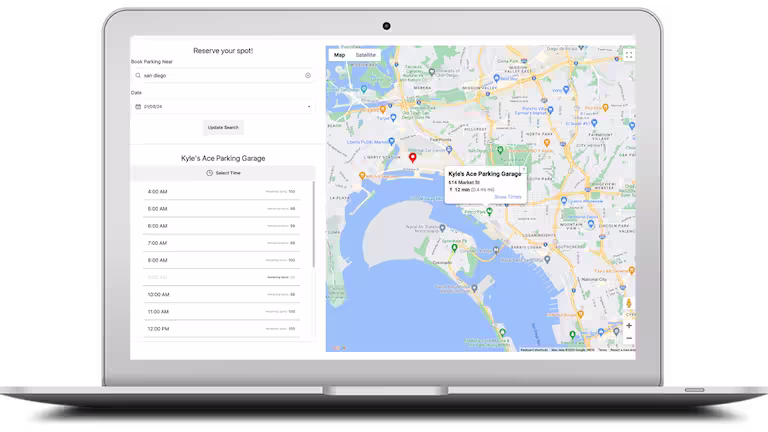The width and height of the screenshot is (768, 432).
Task: Click the red parking location pin
Action: tap(412, 158)
